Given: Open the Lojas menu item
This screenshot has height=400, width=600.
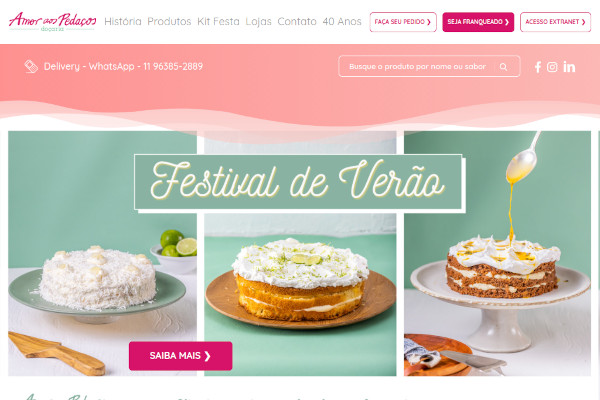Looking at the screenshot, I should pyautogui.click(x=258, y=21).
